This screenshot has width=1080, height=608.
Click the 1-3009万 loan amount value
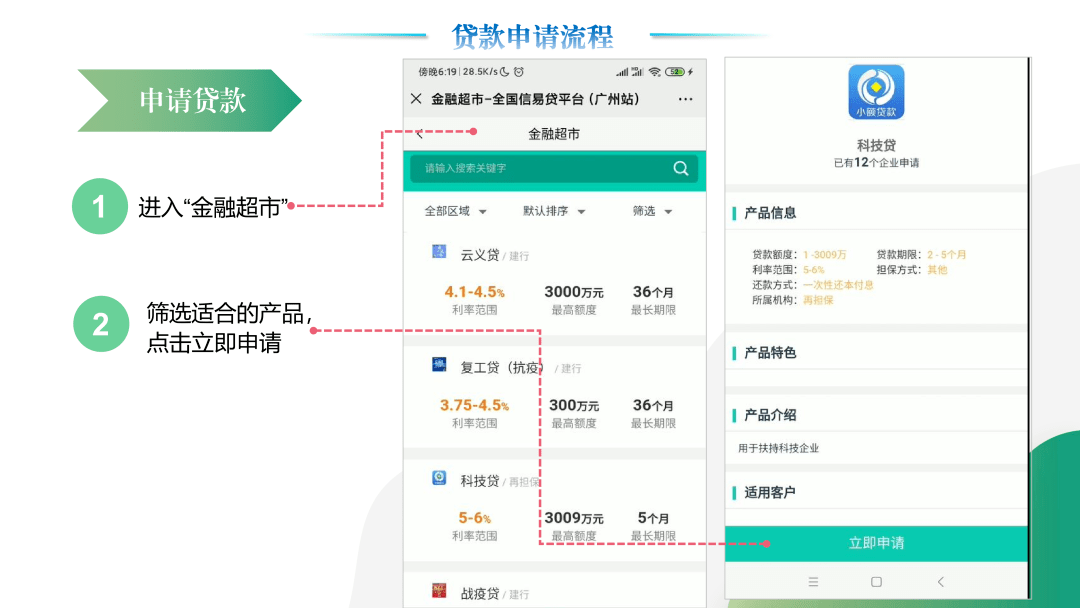click(x=824, y=255)
